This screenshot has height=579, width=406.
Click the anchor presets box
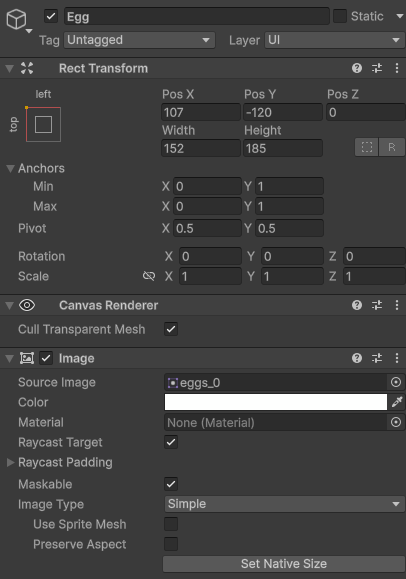[x=43, y=124]
